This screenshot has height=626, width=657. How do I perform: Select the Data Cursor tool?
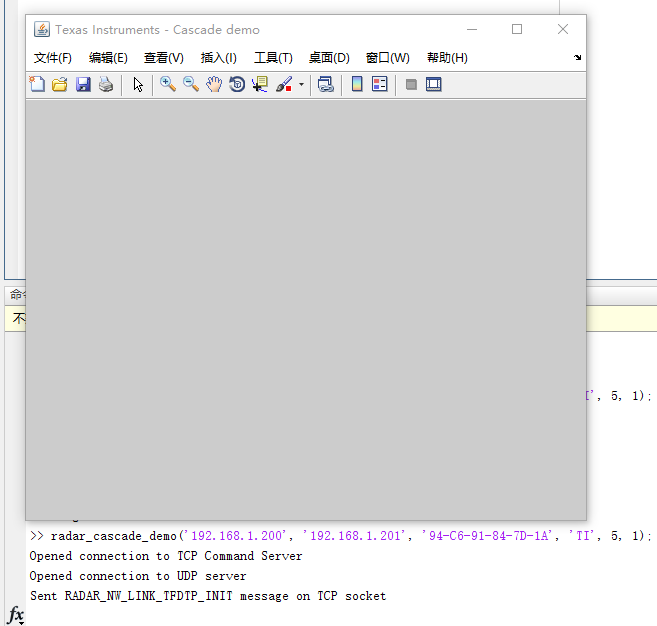point(260,85)
